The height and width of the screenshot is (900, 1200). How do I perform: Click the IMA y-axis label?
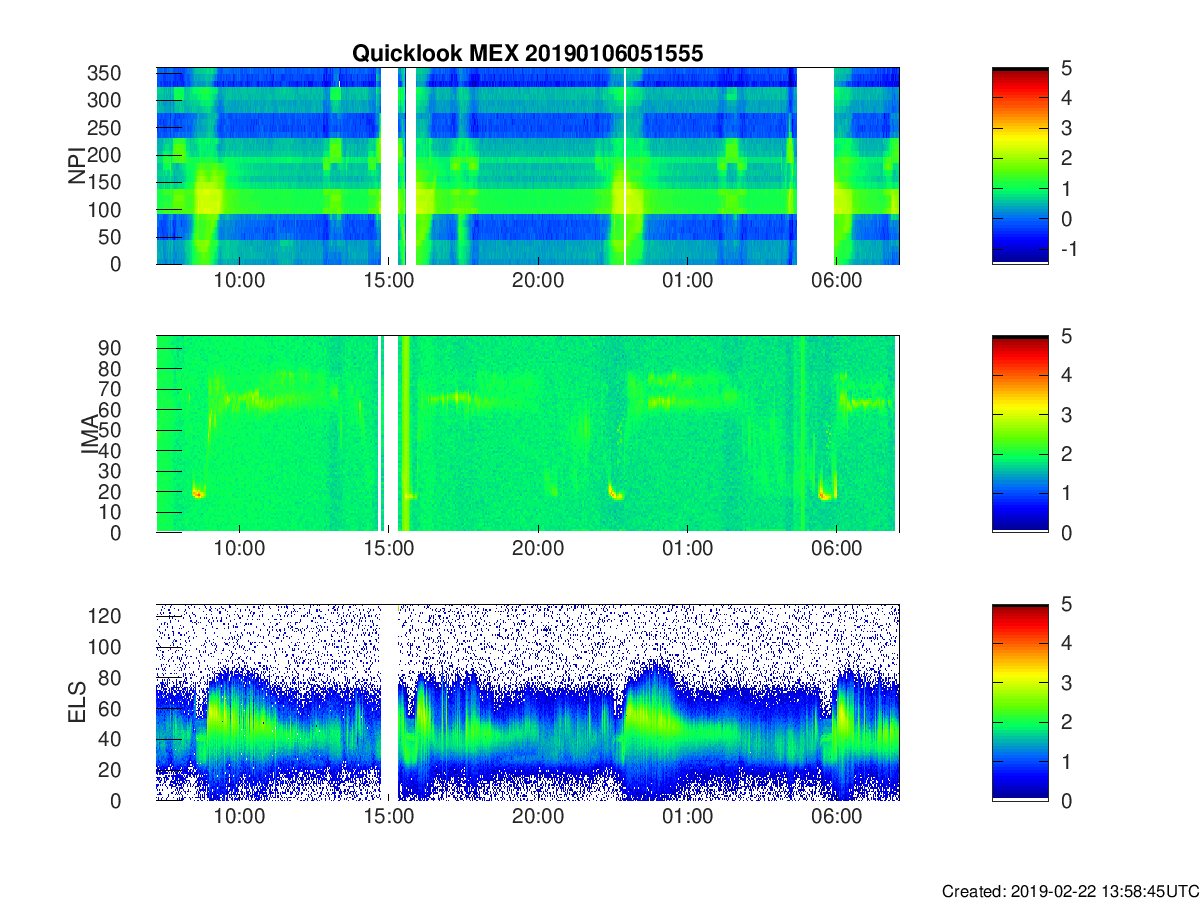pos(89,434)
